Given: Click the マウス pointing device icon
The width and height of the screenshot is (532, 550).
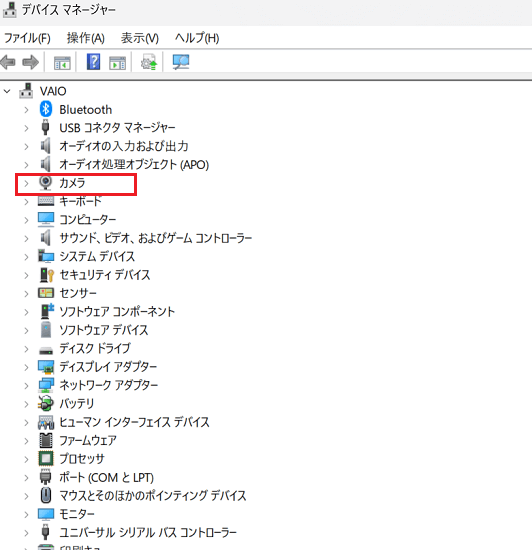Looking at the screenshot, I should point(46,495).
